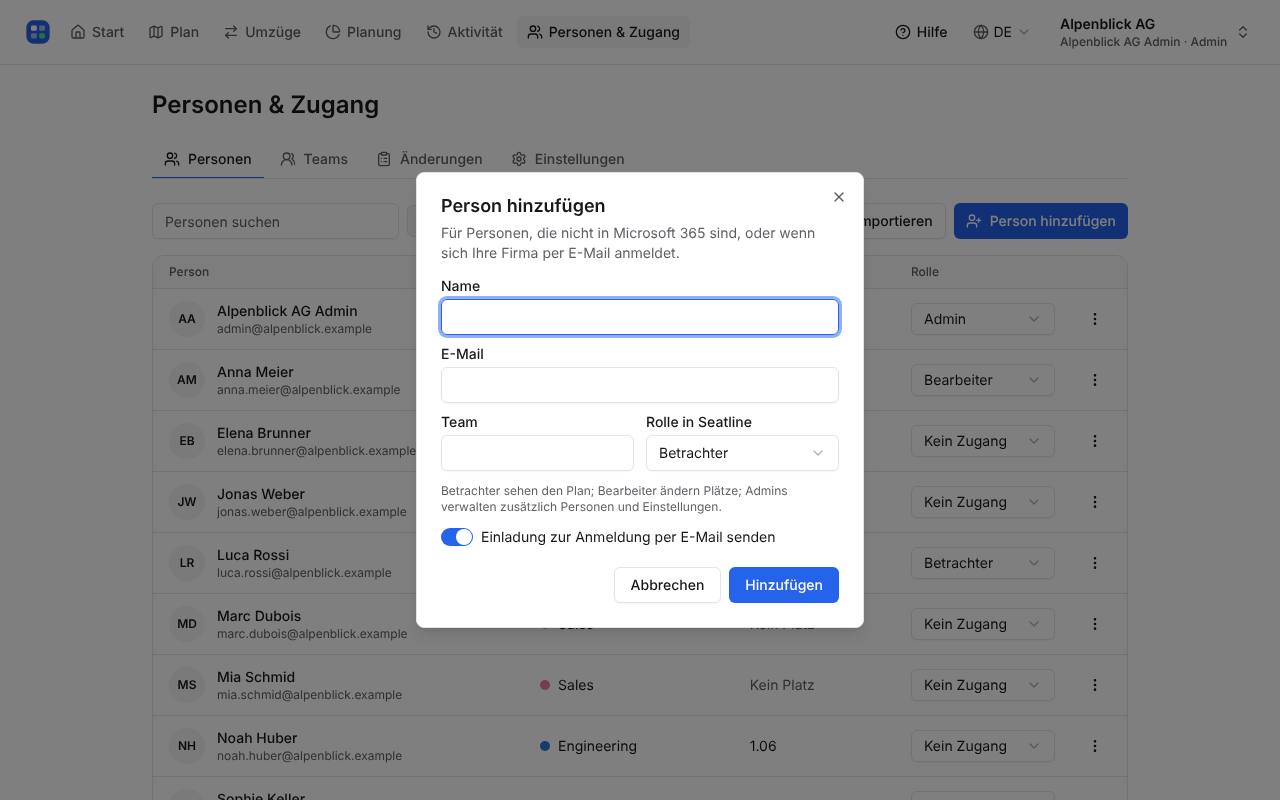Switch to the Einstellungen tab

[568, 159]
